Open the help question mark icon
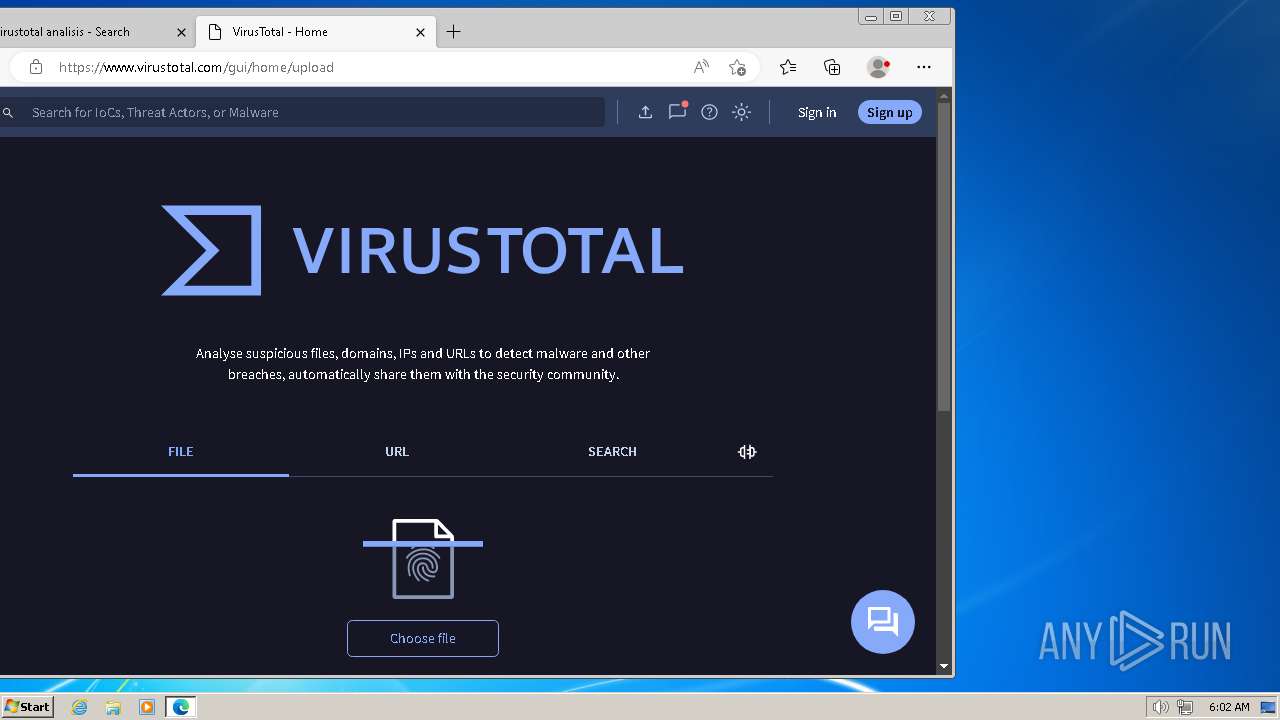 tap(709, 112)
